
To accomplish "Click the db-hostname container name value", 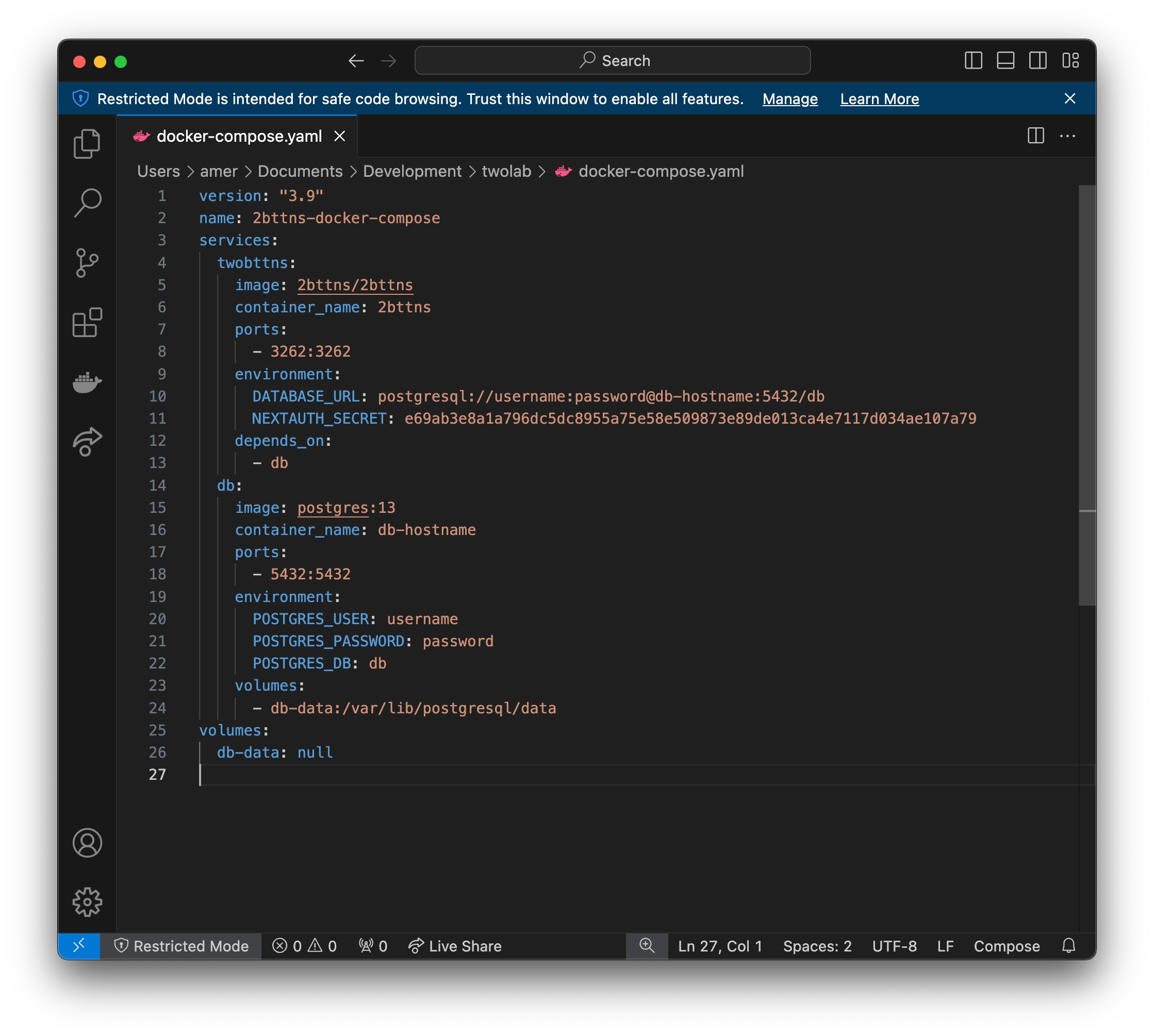I will (x=427, y=530).
